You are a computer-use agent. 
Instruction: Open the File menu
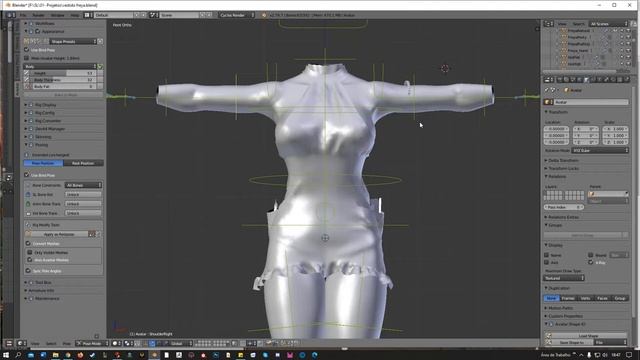pos(23,15)
